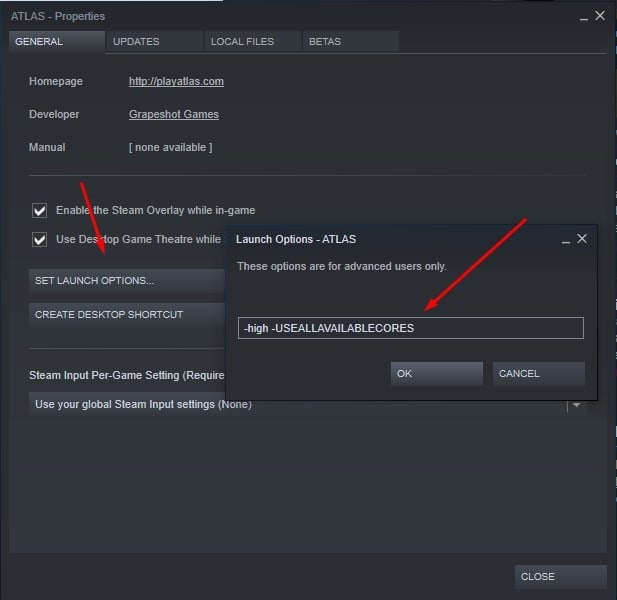617x600 pixels.
Task: Expand the Steam Input Per-Game Setting dropdown
Action: (x=576, y=405)
